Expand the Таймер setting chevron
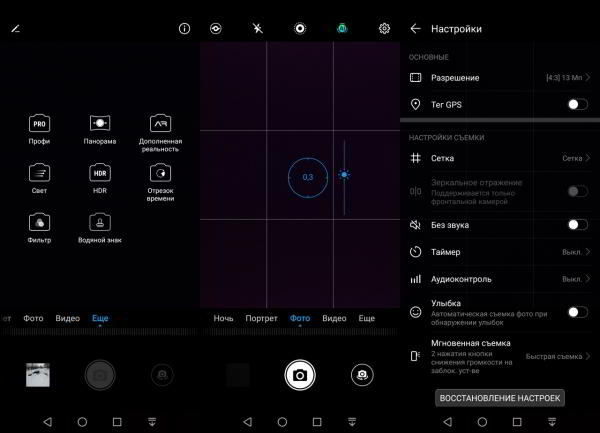Viewport: 600px width, 433px height. click(588, 252)
